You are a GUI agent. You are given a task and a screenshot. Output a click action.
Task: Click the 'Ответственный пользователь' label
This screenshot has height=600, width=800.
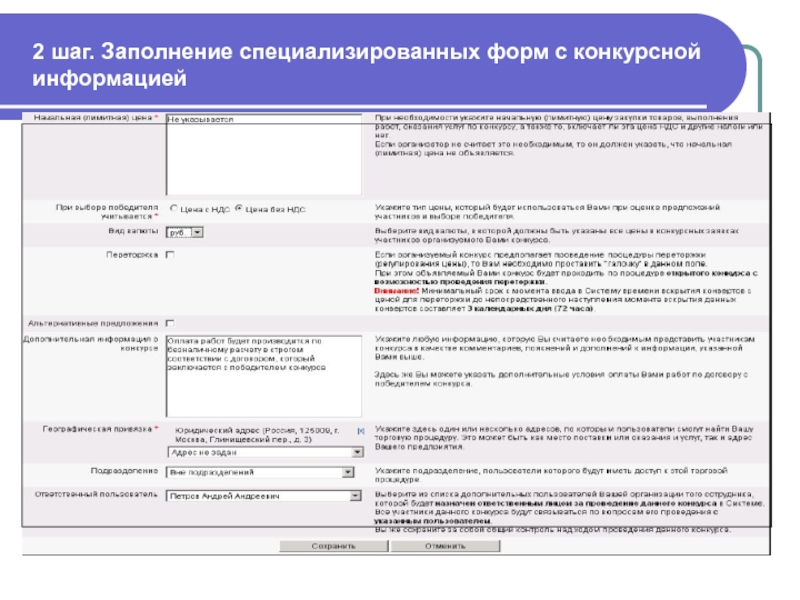pyautogui.click(x=96, y=494)
